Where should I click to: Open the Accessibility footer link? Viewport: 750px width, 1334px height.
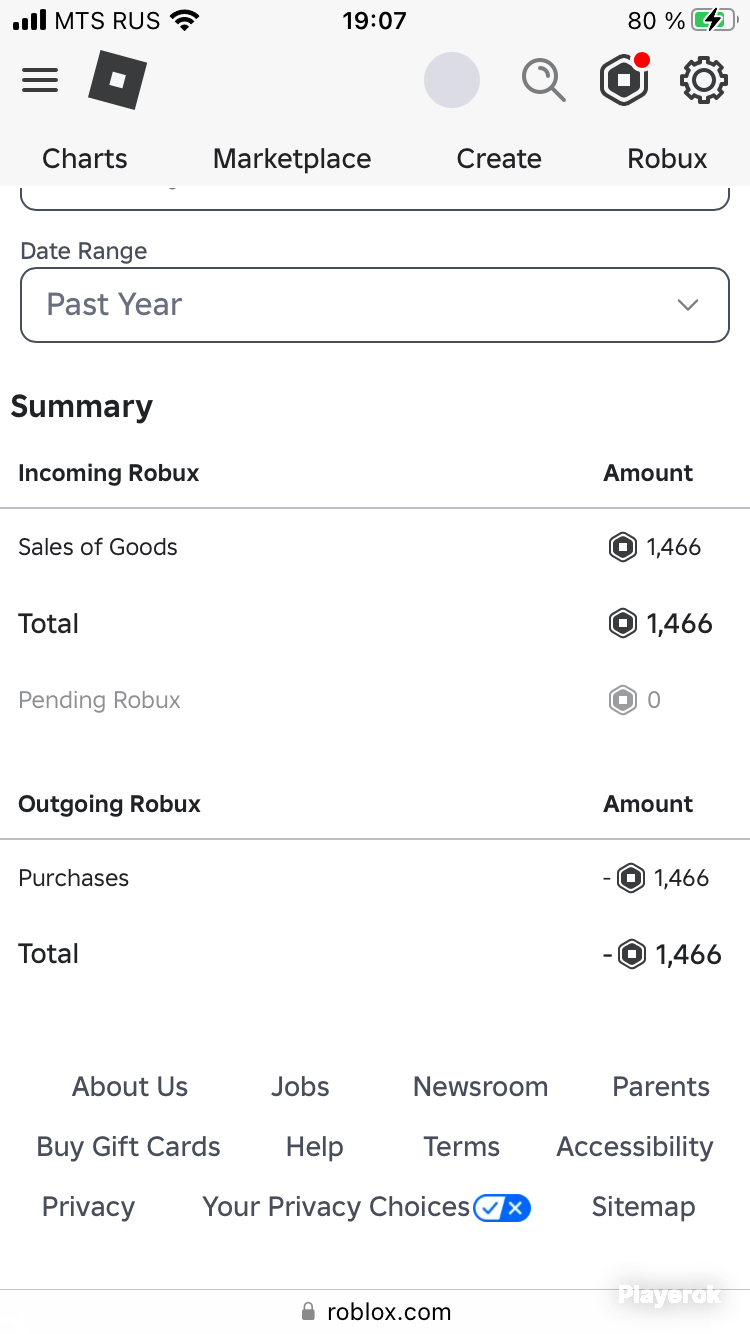click(x=635, y=1147)
